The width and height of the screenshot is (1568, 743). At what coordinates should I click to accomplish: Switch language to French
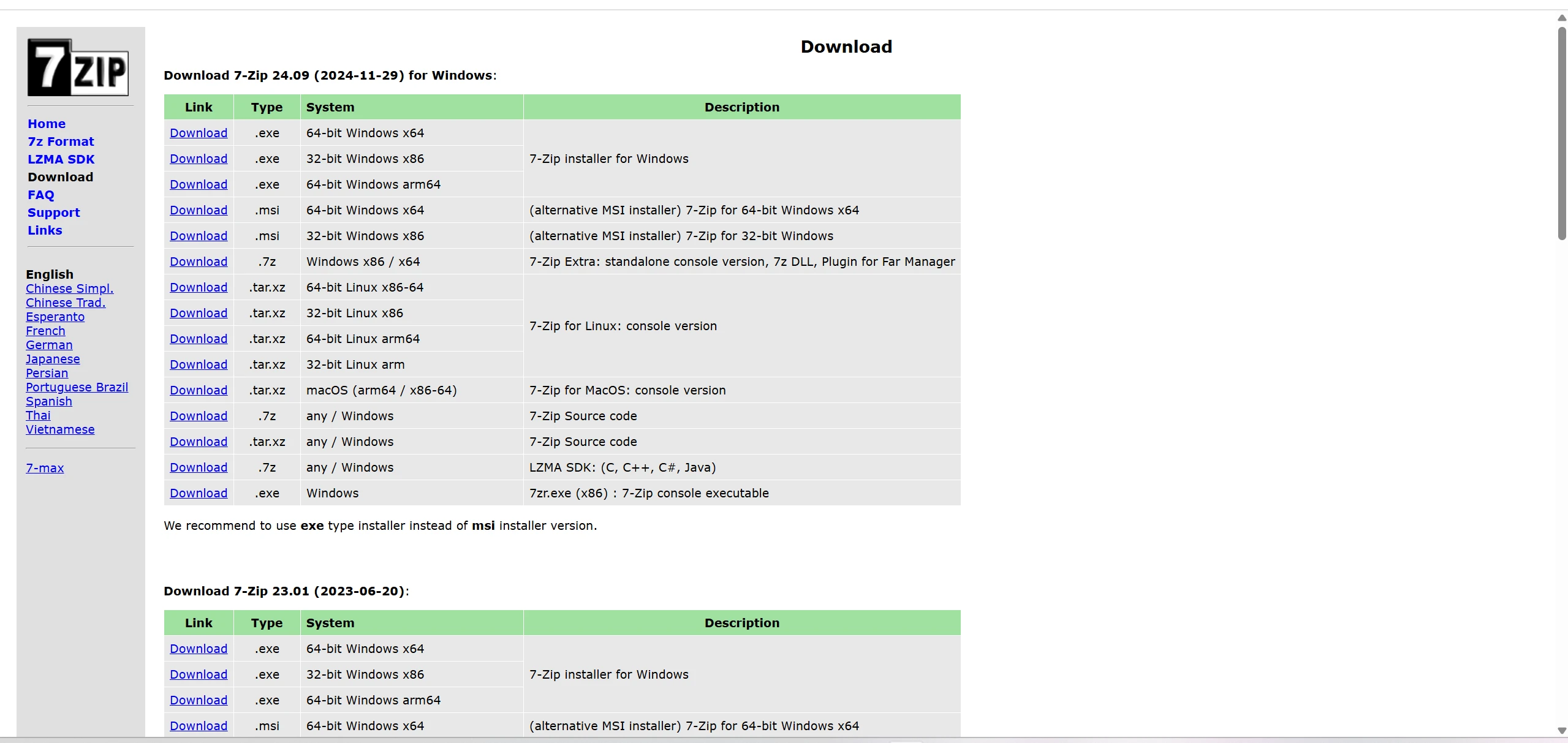tap(45, 331)
